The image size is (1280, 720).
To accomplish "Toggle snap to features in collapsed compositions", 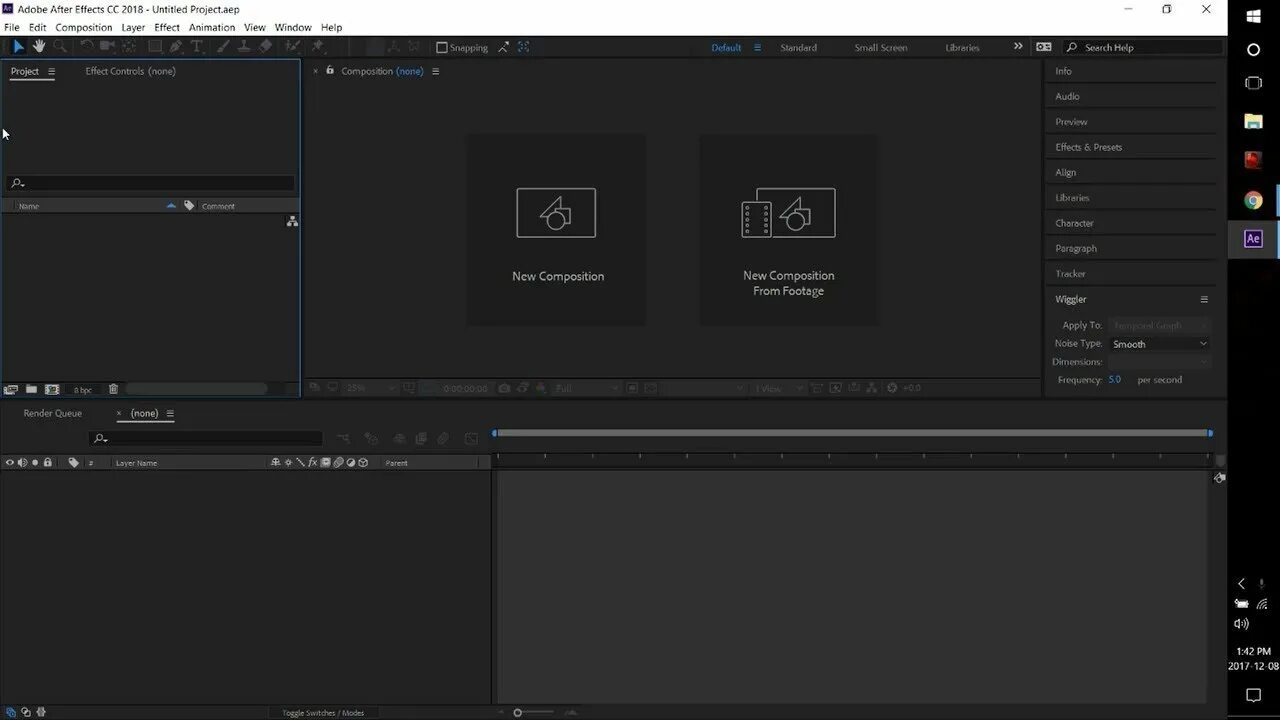I will point(524,47).
